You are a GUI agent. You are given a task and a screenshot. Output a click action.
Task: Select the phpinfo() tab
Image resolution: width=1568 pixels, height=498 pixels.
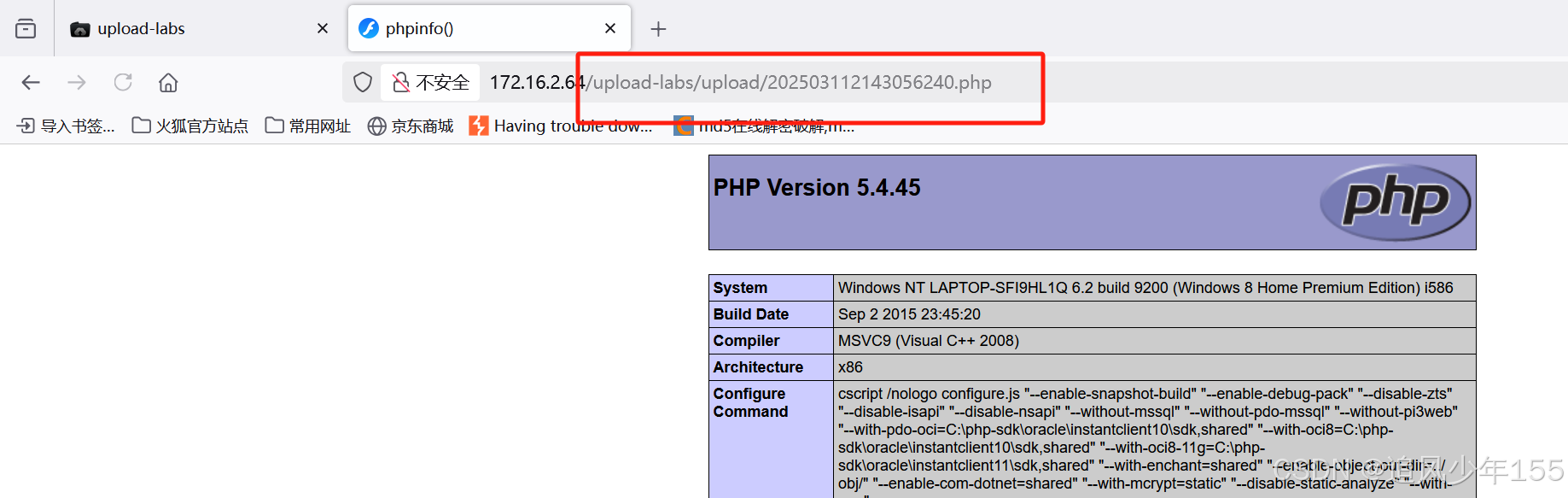[x=489, y=29]
